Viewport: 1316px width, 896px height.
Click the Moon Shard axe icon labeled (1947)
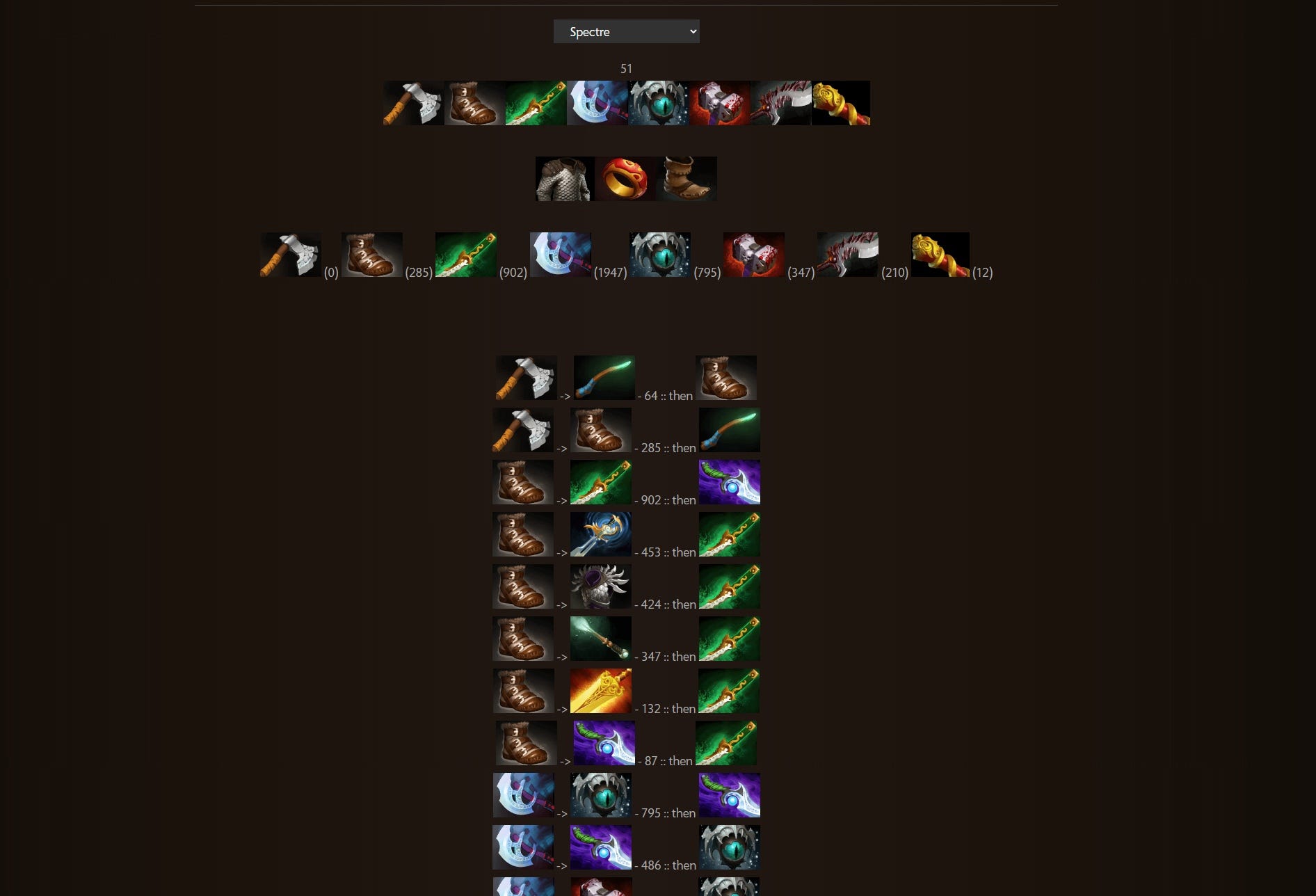[x=561, y=255]
